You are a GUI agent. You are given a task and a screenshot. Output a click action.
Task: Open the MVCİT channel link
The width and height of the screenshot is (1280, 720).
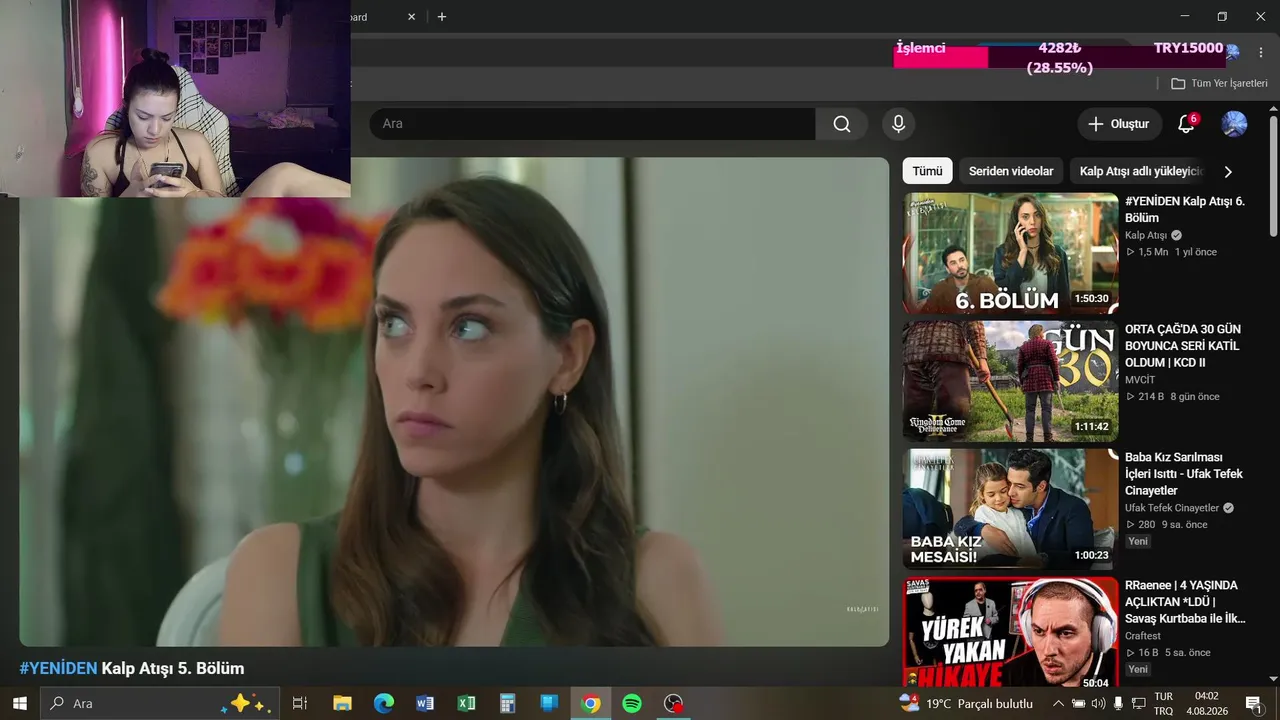[x=1140, y=380]
